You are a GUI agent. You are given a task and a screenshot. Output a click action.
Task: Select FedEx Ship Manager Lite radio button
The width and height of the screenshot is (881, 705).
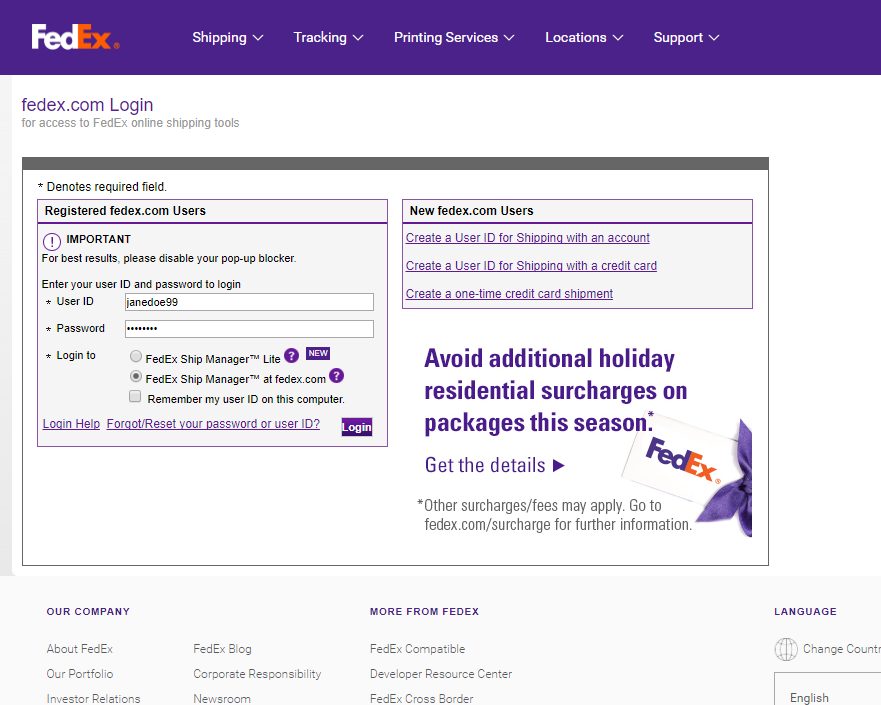click(136, 356)
